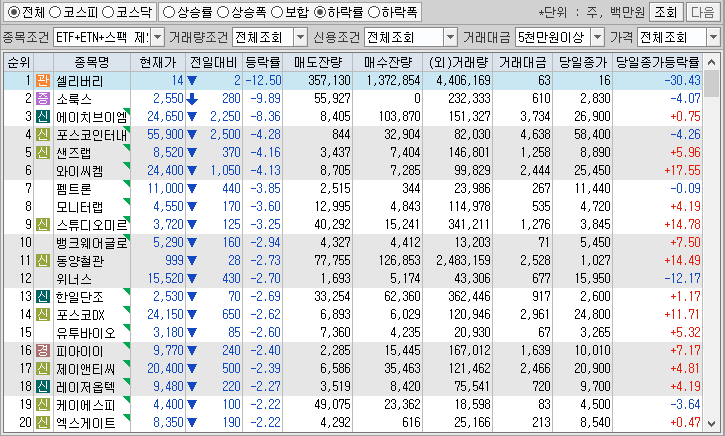Sort by 순위 column header
The image size is (725, 436).
18,62
